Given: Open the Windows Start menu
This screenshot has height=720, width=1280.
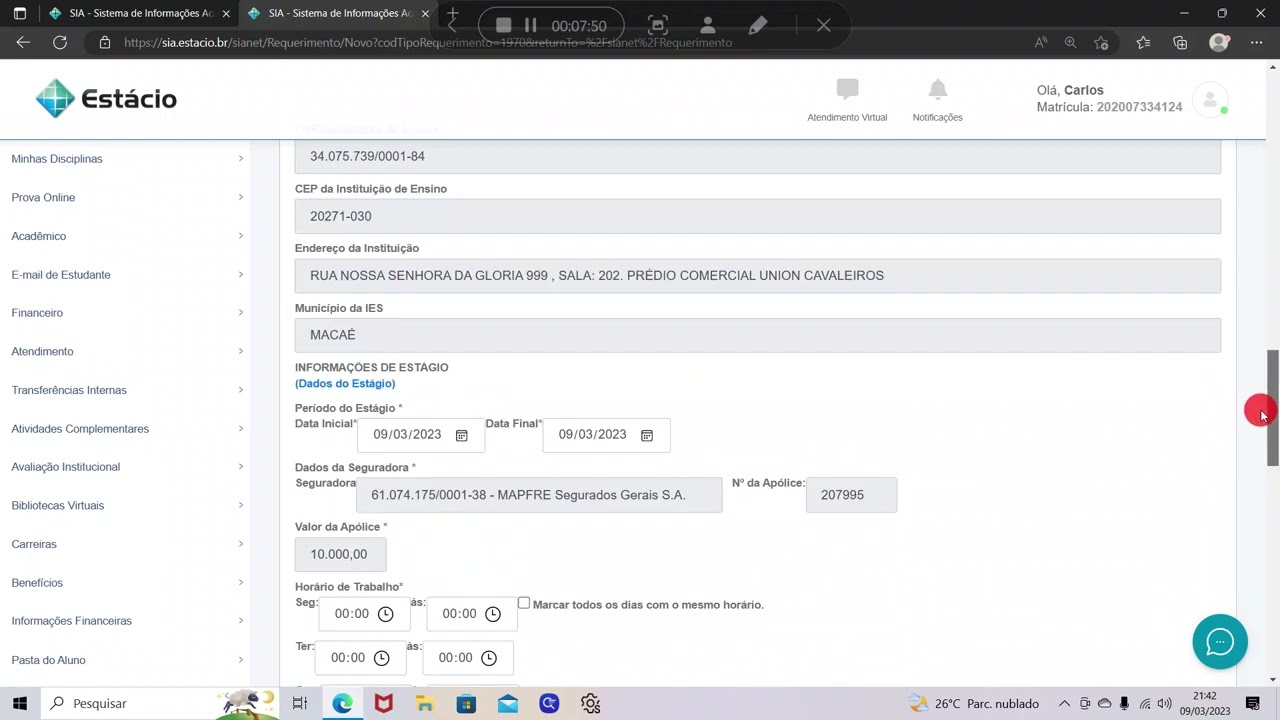Looking at the screenshot, I should [20, 703].
